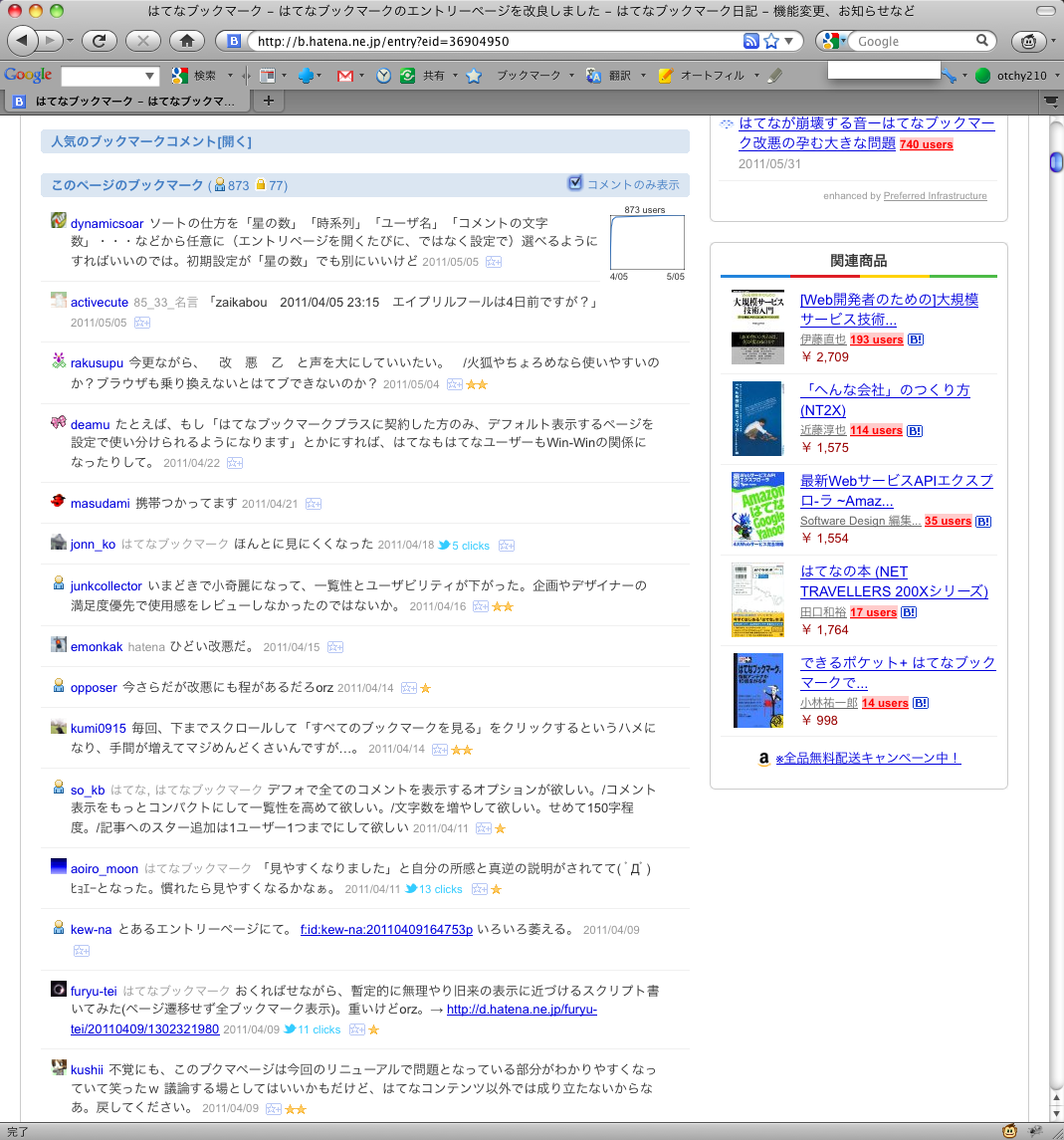
Task: Open the dropdown arrow next to ブックマーク
Action: [x=571, y=76]
